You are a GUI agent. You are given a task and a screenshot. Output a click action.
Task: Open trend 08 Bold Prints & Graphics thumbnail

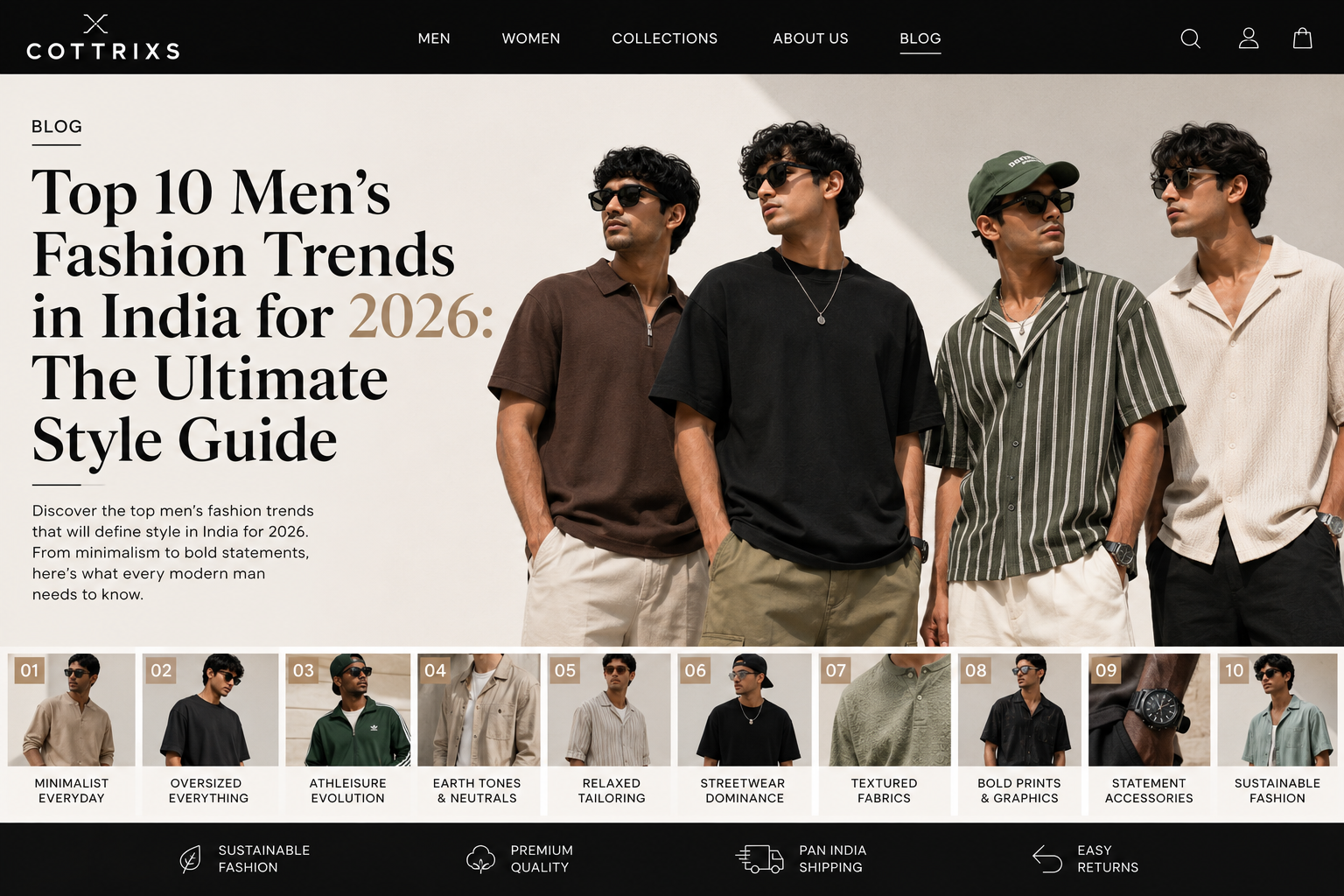1019,710
